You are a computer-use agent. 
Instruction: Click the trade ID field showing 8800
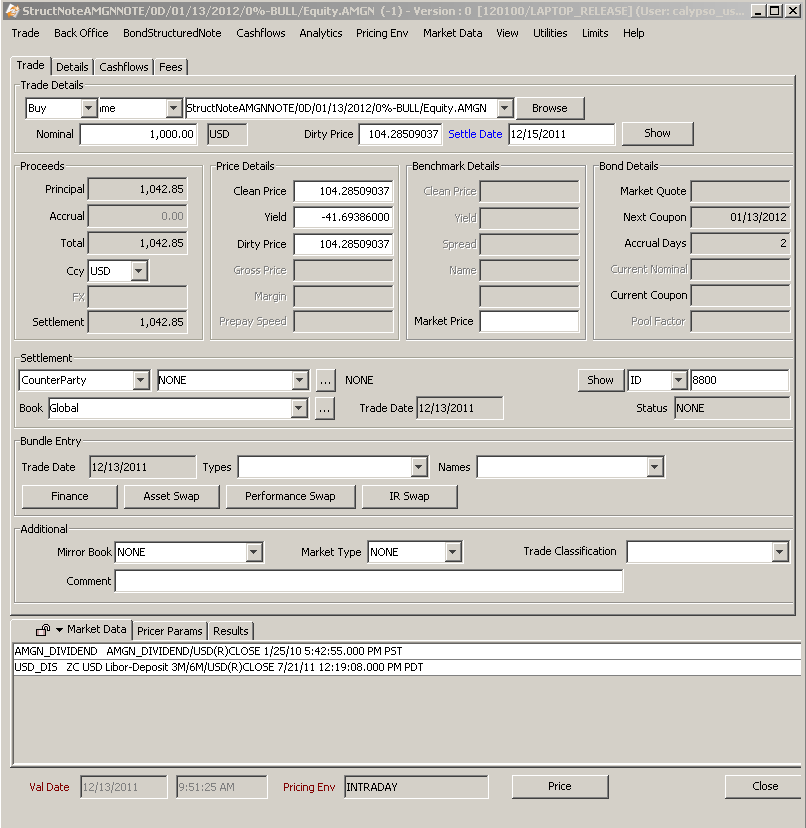[739, 380]
